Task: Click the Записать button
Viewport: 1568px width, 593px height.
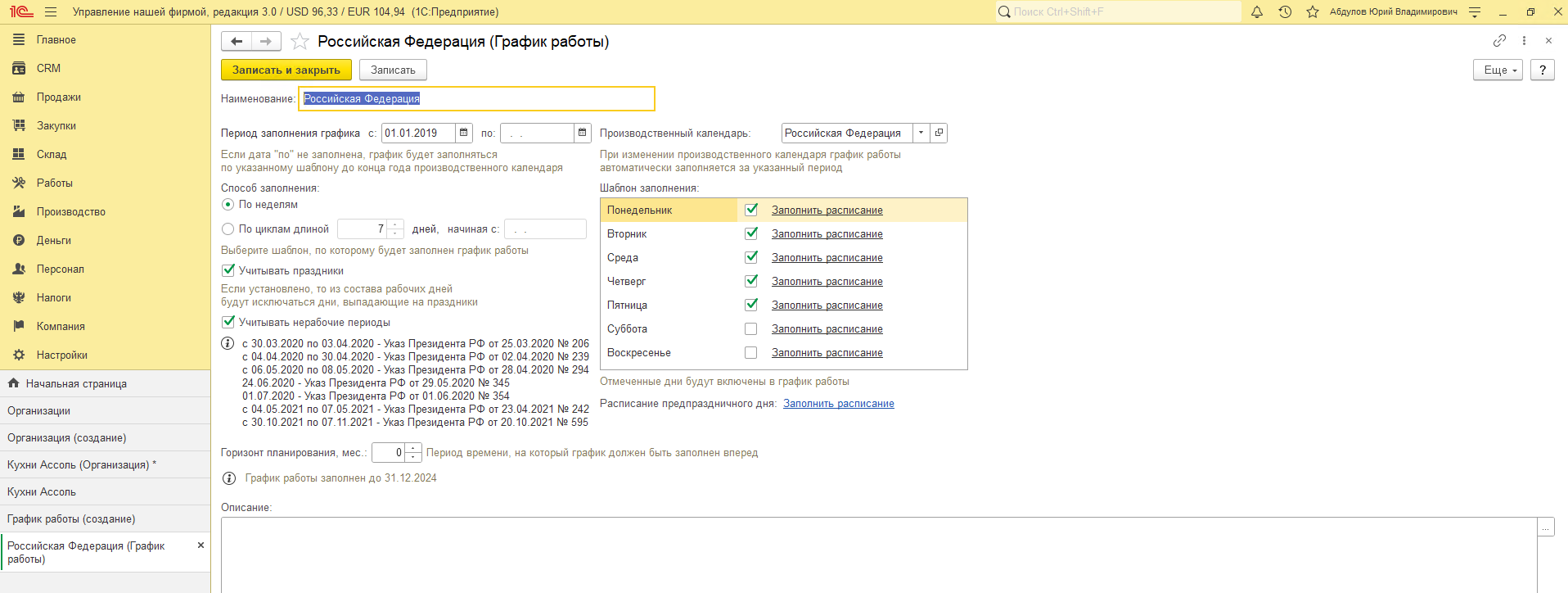Action: 393,70
